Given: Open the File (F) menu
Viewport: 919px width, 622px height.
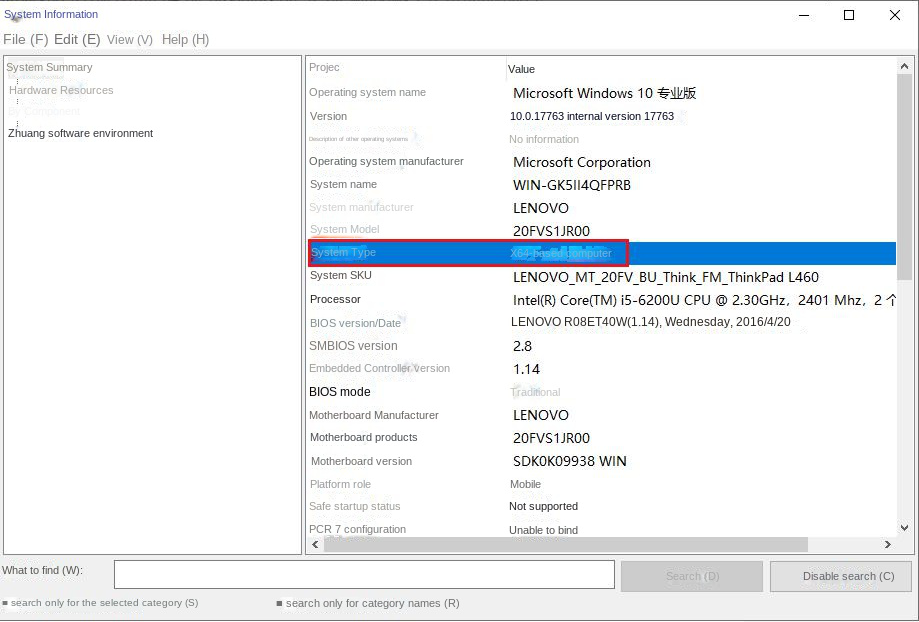Looking at the screenshot, I should tap(23, 39).
